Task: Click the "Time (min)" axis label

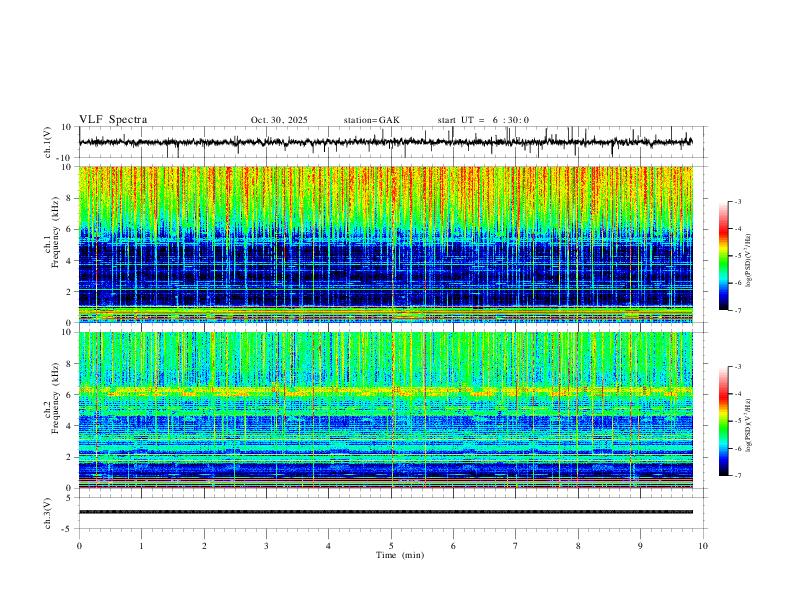Action: (400, 555)
